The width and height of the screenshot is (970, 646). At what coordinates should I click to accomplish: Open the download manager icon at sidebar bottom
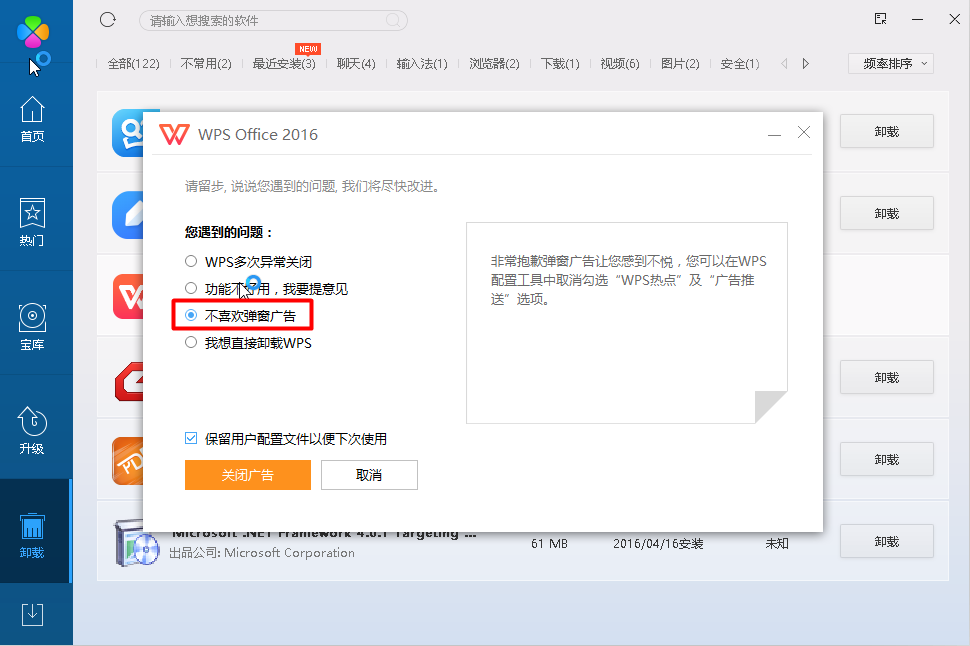coord(32,614)
